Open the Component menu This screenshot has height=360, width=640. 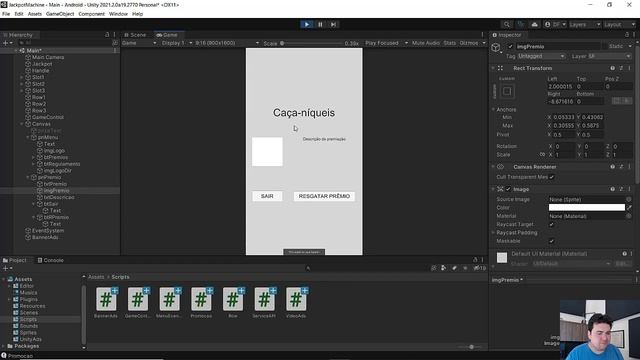[x=91, y=14]
